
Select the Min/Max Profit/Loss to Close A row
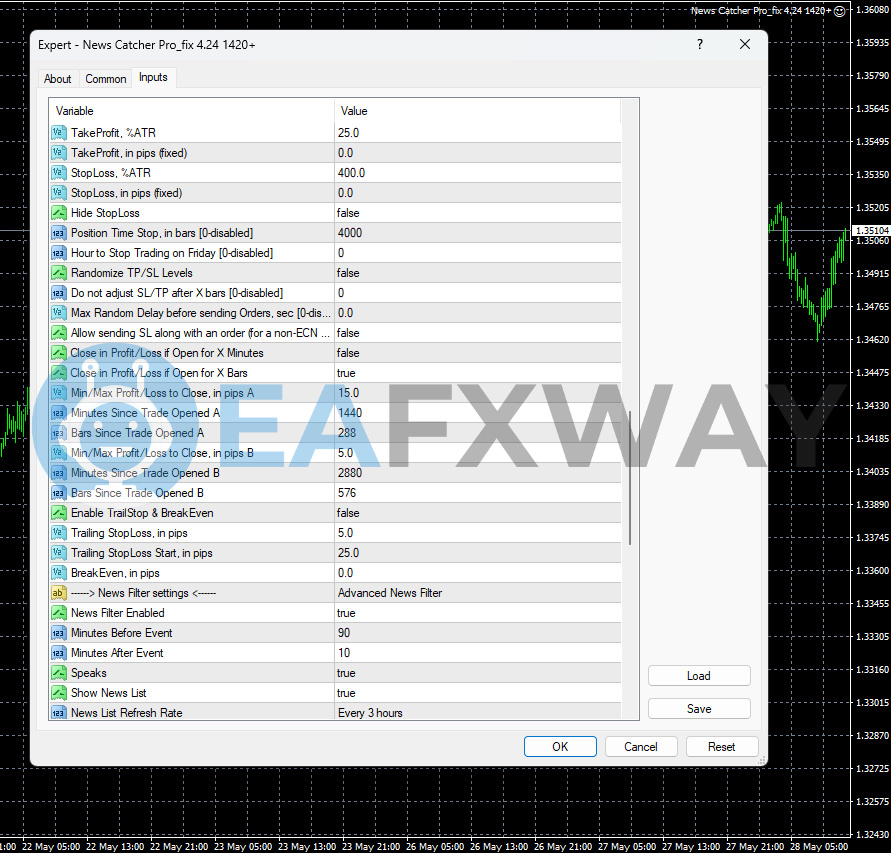[335, 393]
